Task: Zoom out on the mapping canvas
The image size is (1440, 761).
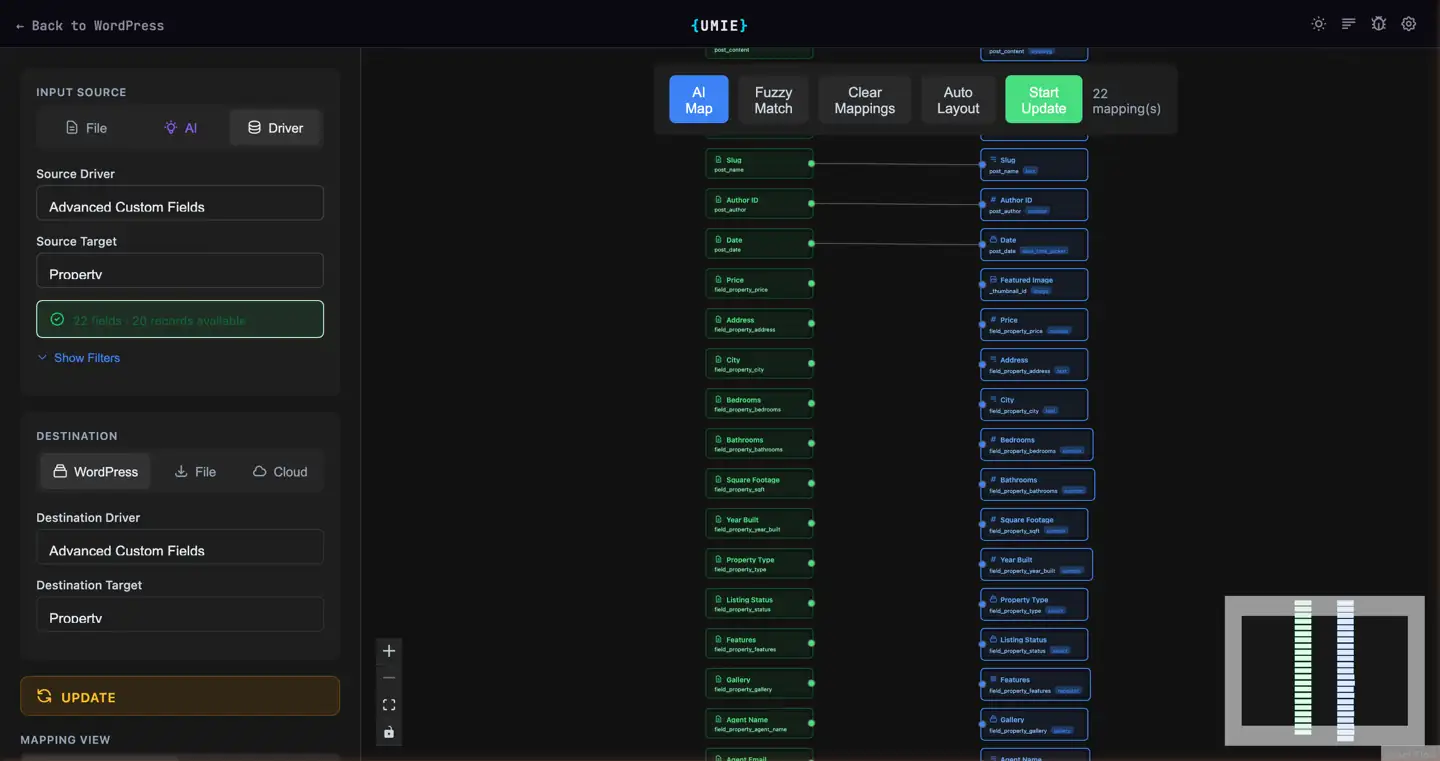Action: [389, 678]
